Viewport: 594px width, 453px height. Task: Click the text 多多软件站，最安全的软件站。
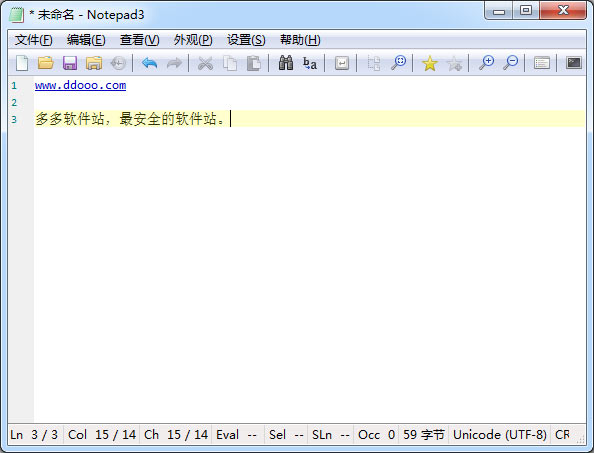(x=131, y=119)
